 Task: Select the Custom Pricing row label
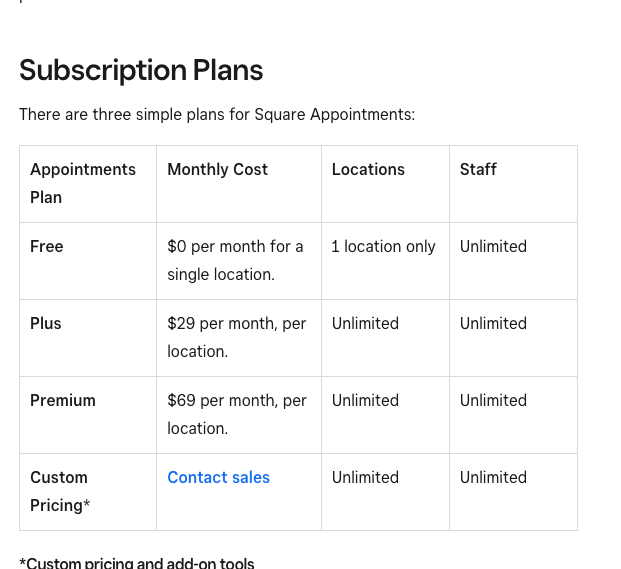point(60,491)
